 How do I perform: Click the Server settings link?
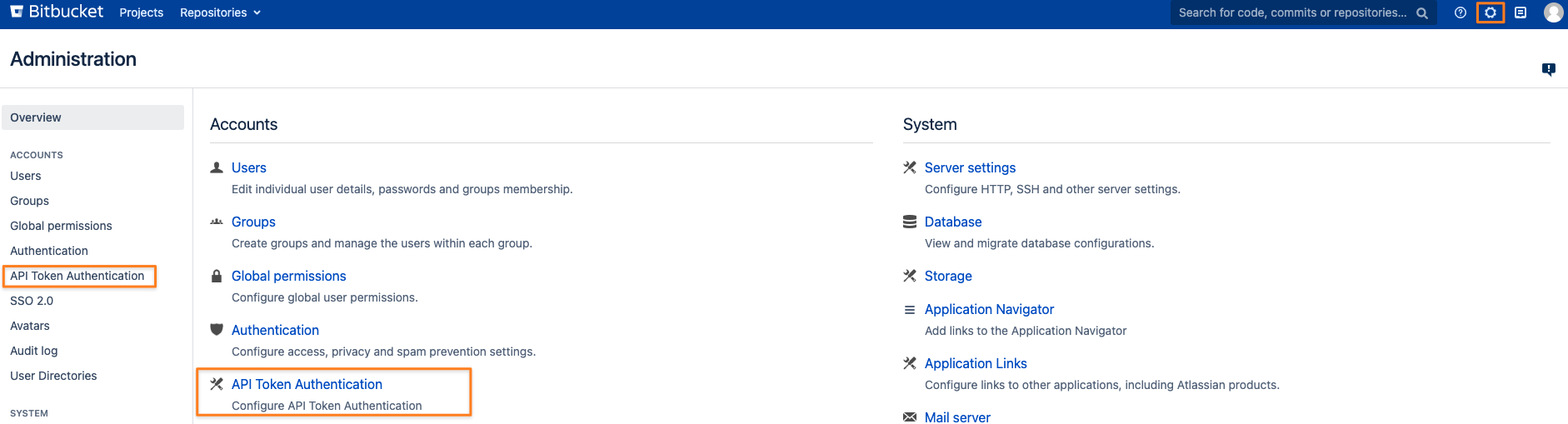(970, 167)
